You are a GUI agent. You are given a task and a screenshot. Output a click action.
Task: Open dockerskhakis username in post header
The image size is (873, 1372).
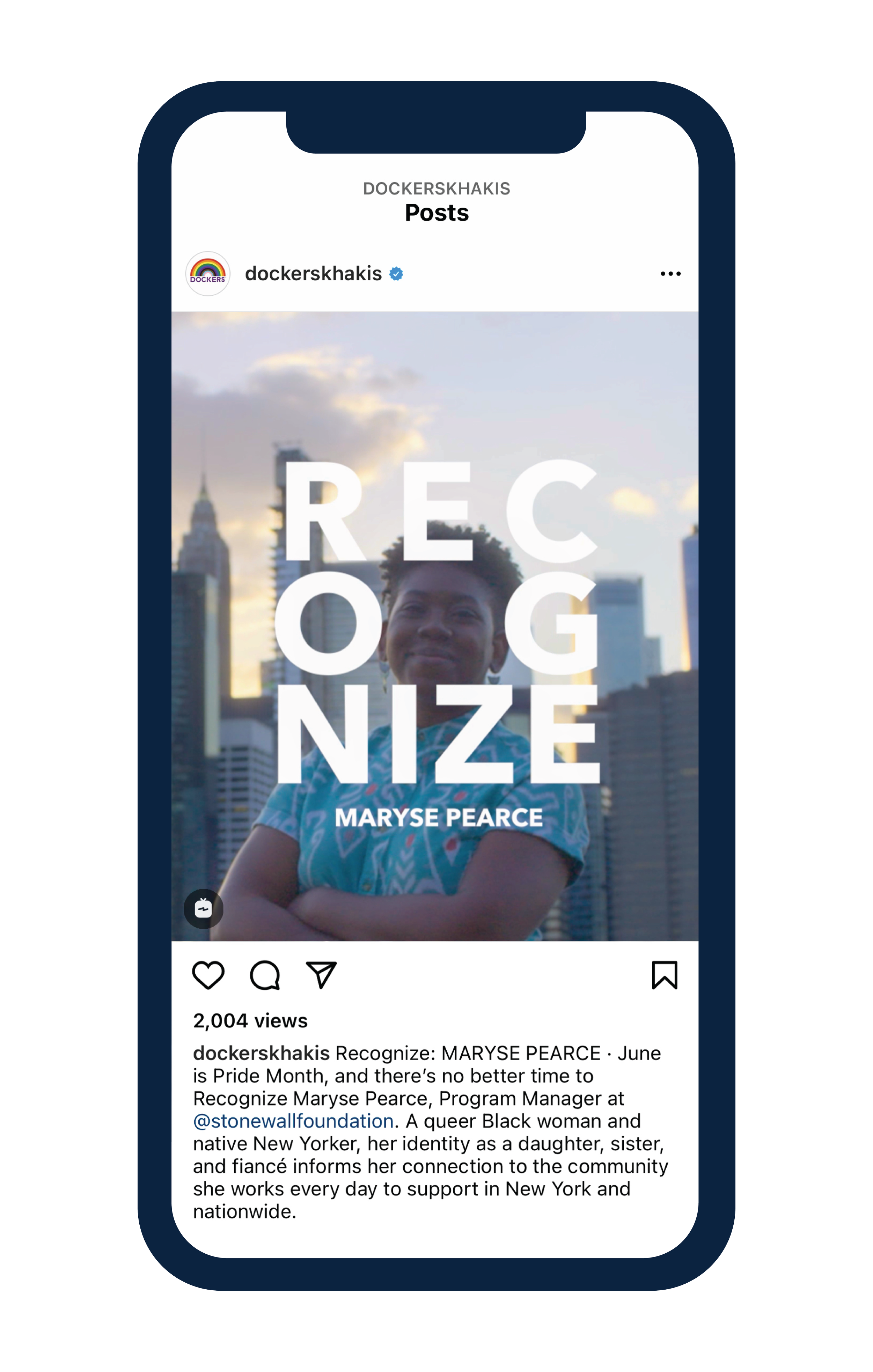[314, 273]
